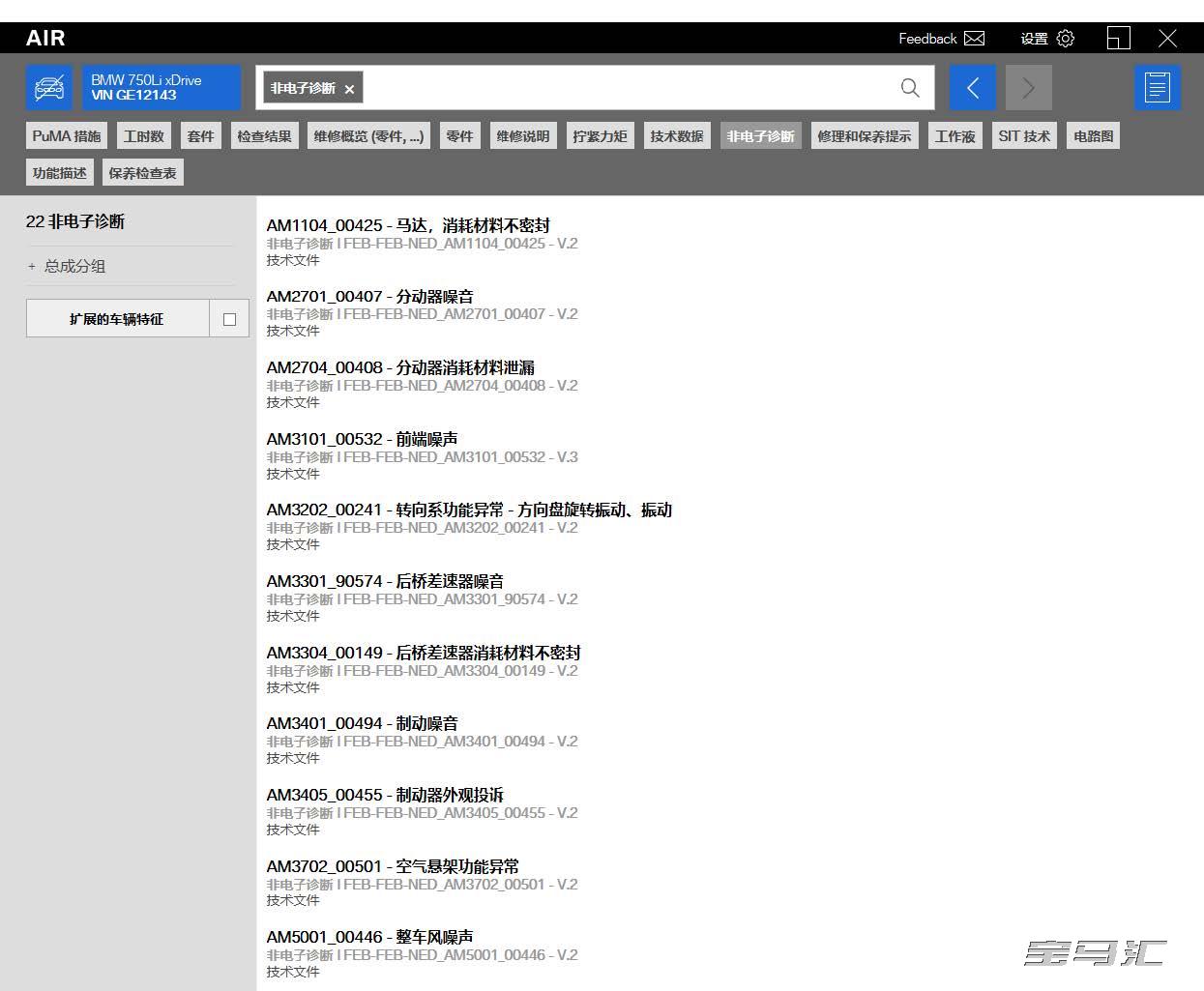Viewport: 1204px width, 991px height.
Task: Open the 维修说明 tab
Action: pos(523,136)
